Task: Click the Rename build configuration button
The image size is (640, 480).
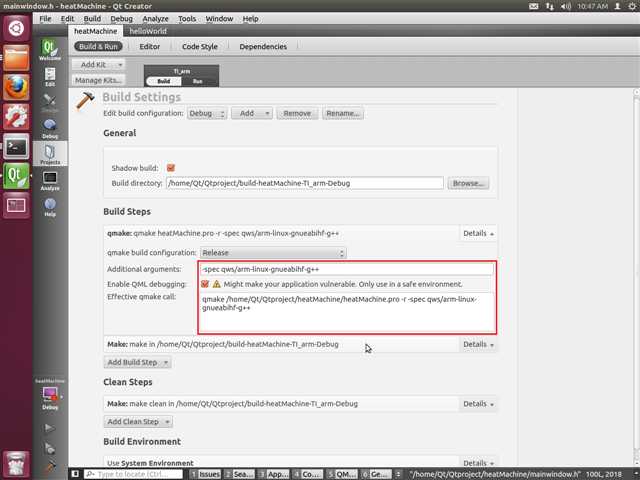Action: pos(342,113)
